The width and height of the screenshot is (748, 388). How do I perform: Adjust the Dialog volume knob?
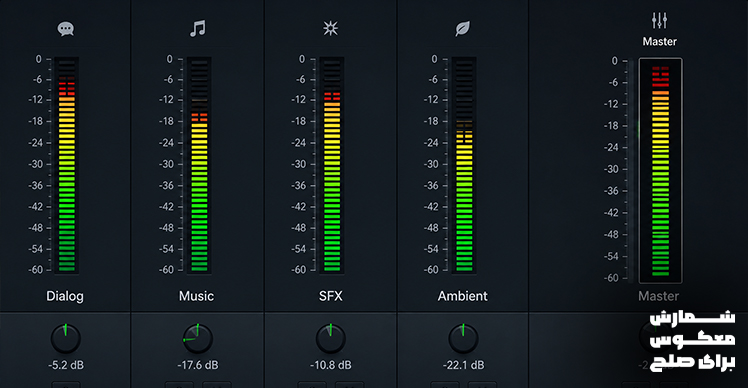pyautogui.click(x=66, y=338)
